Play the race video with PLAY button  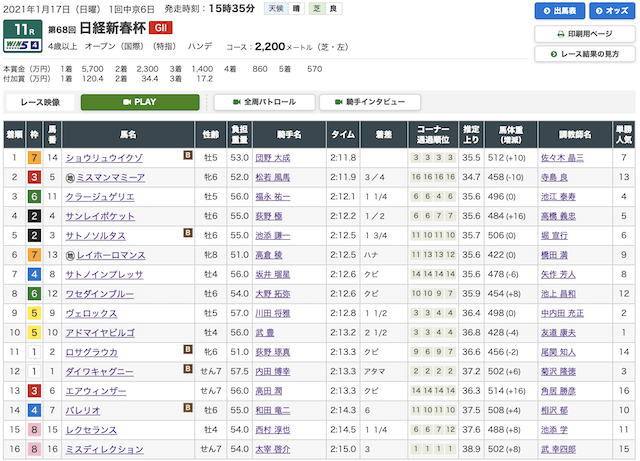pos(140,102)
